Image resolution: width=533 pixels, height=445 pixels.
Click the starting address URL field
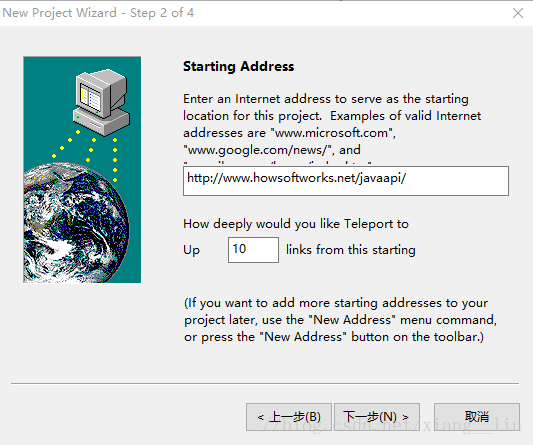(x=346, y=181)
